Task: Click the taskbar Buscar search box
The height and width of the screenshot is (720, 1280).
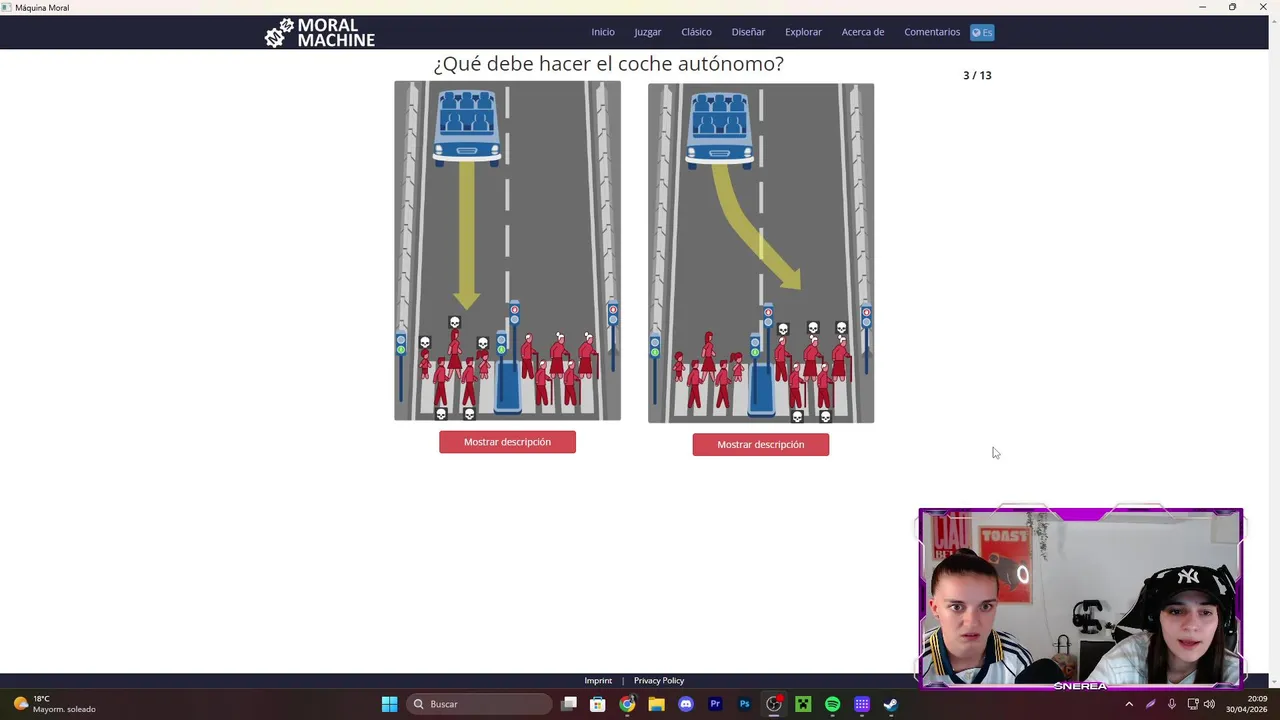Action: 479,704
